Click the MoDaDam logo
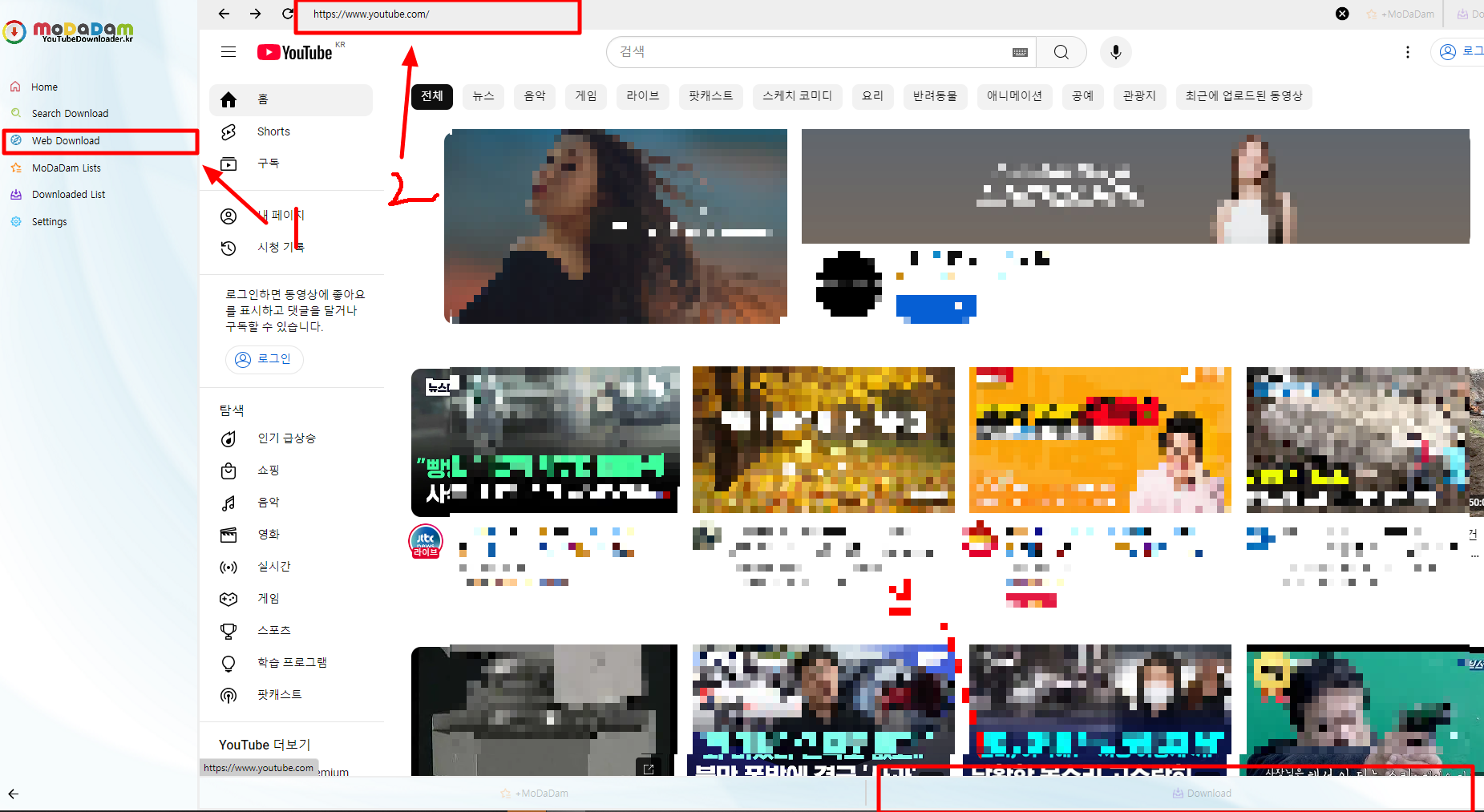This screenshot has height=812, width=1484. (x=68, y=32)
